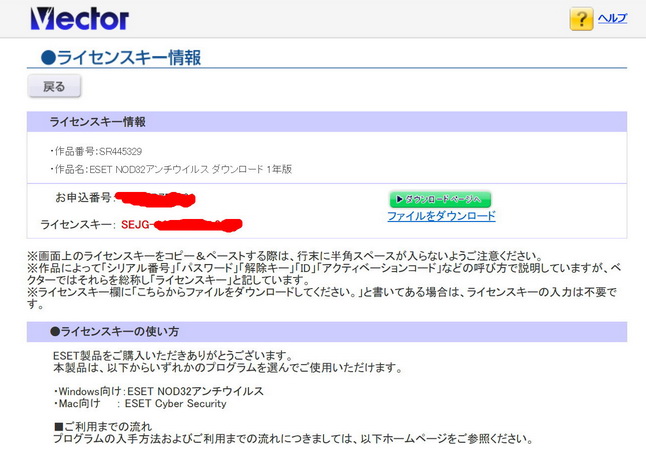Click the お申込番号 label

[83, 198]
